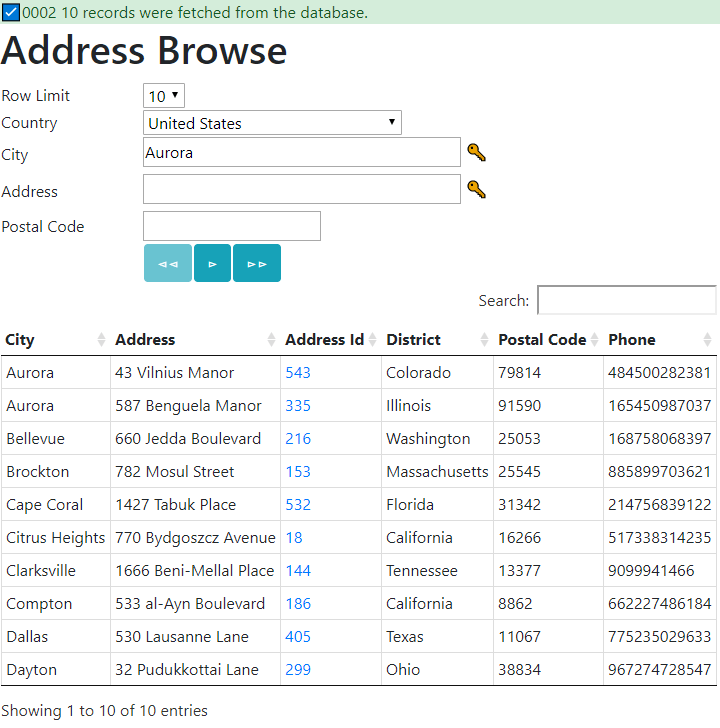Image resolution: width=720 pixels, height=728 pixels.
Task: Click the rewind to first page button
Action: (x=168, y=264)
